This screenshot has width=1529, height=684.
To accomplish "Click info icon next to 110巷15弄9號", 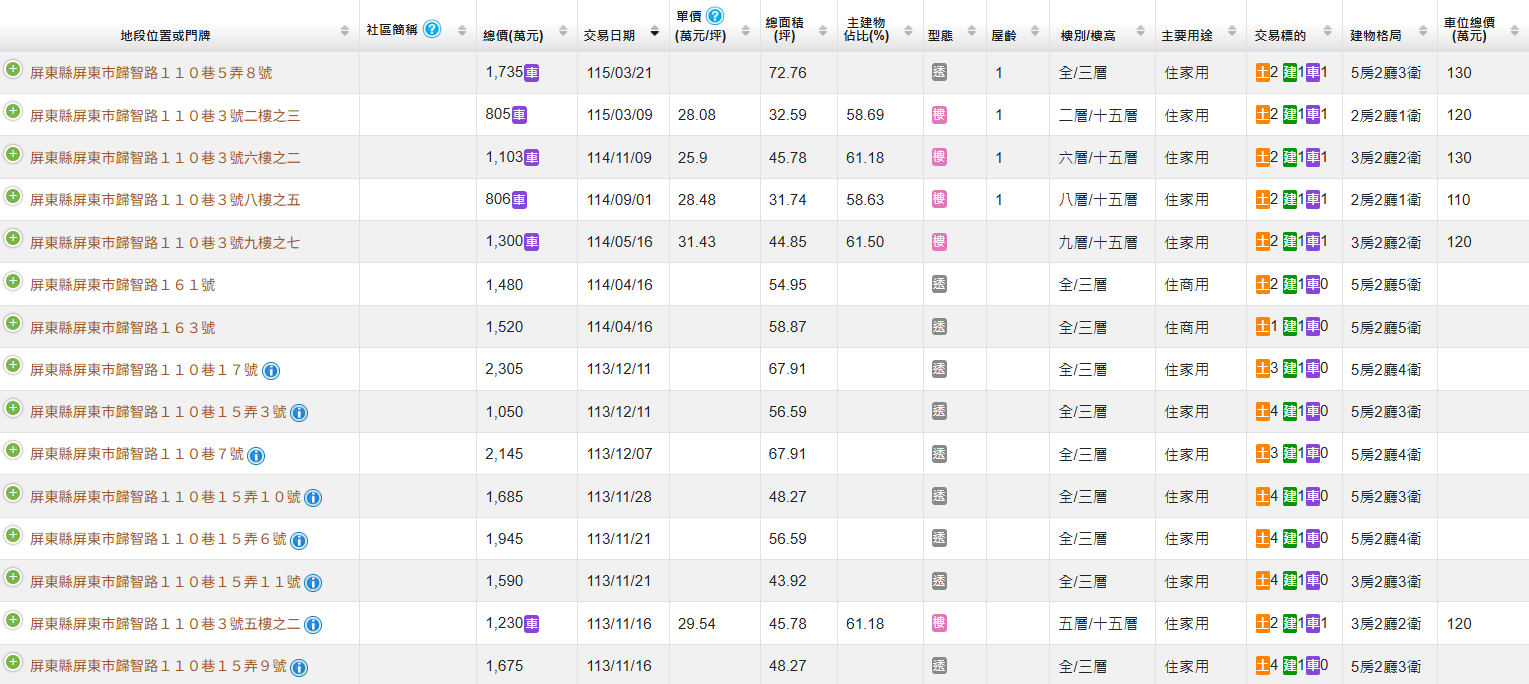I will 299,668.
